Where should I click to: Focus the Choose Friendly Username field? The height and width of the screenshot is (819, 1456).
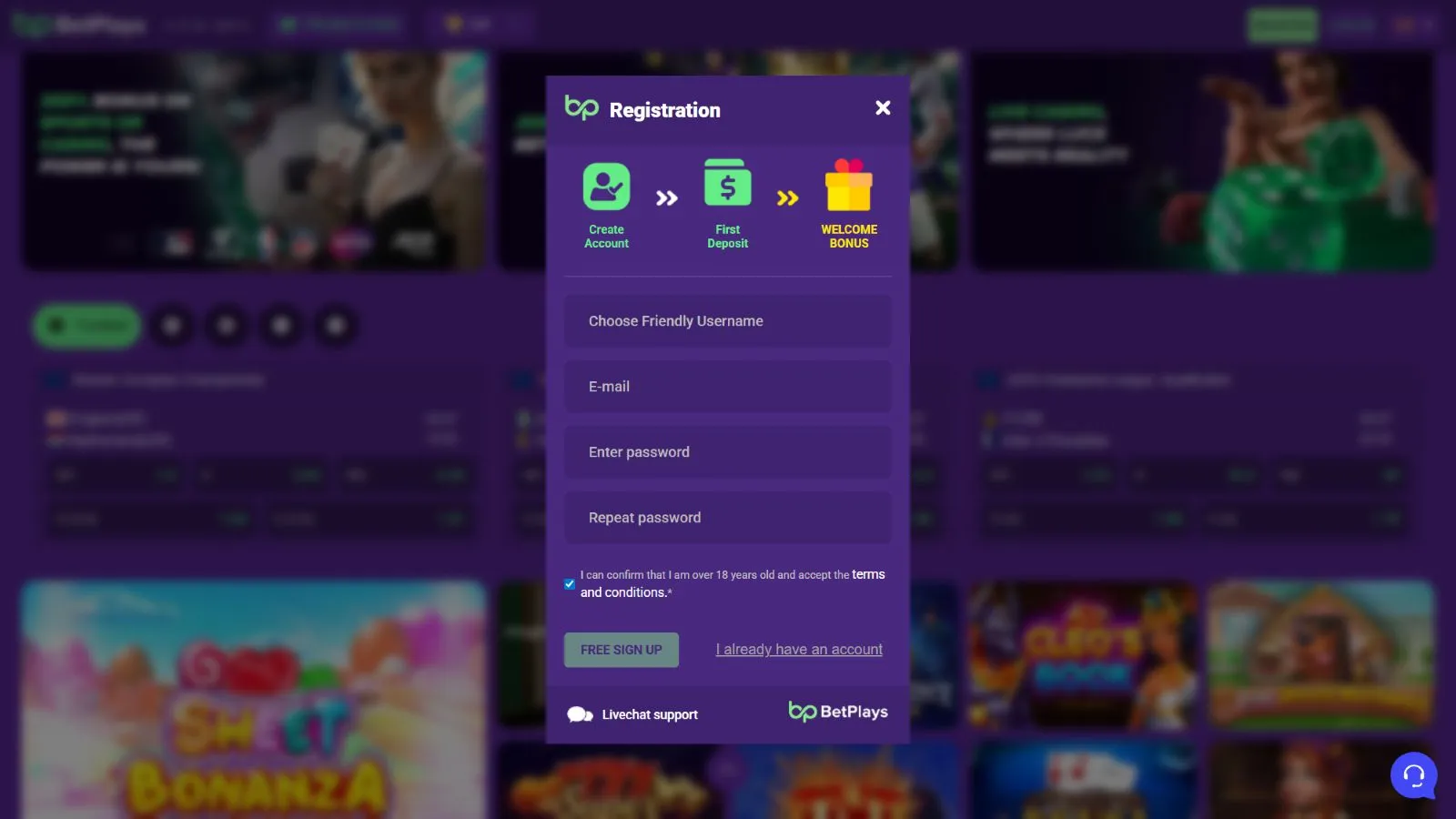click(728, 321)
